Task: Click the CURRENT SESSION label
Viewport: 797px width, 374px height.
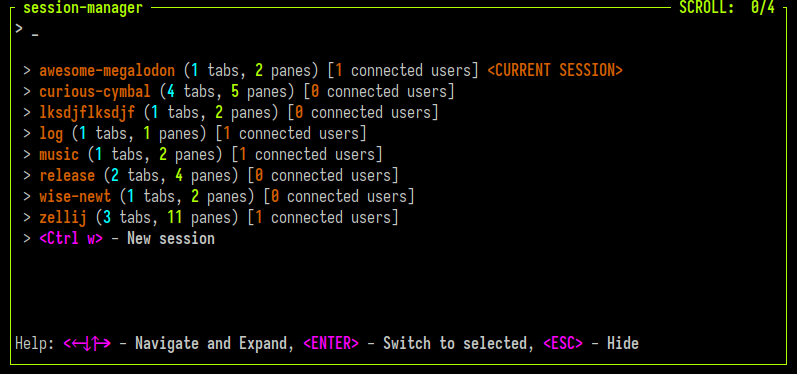Action: pyautogui.click(x=555, y=71)
